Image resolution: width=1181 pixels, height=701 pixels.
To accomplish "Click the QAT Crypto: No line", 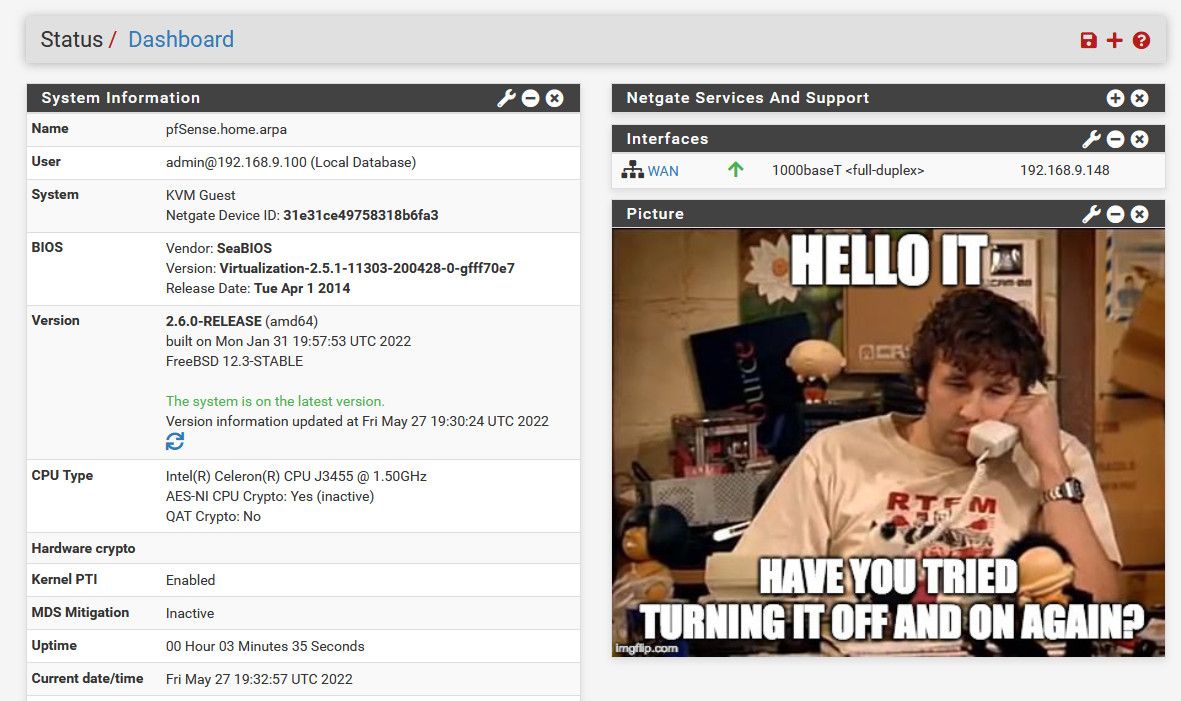I will click(x=213, y=517).
